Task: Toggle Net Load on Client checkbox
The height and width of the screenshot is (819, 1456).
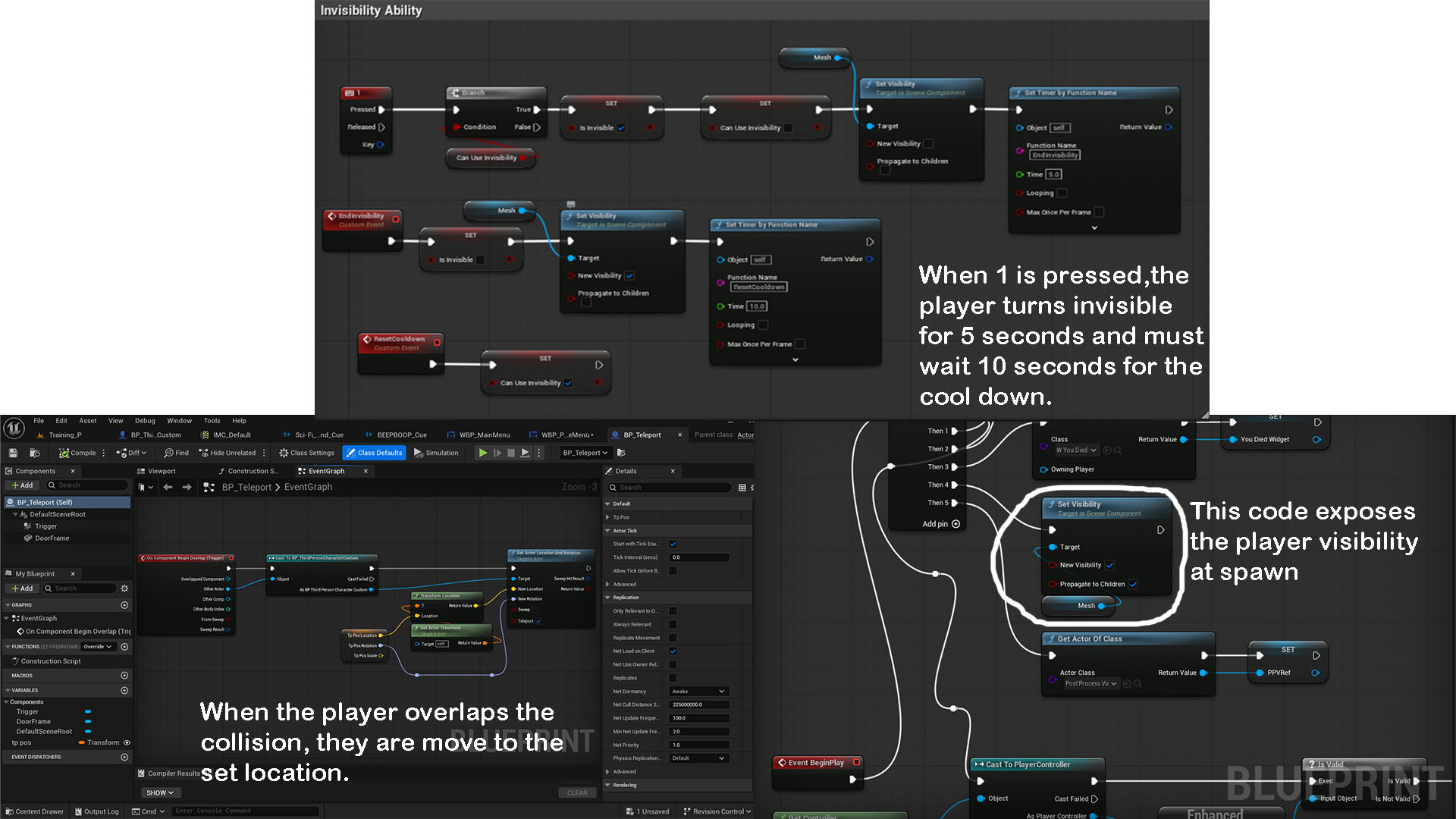Action: (673, 651)
